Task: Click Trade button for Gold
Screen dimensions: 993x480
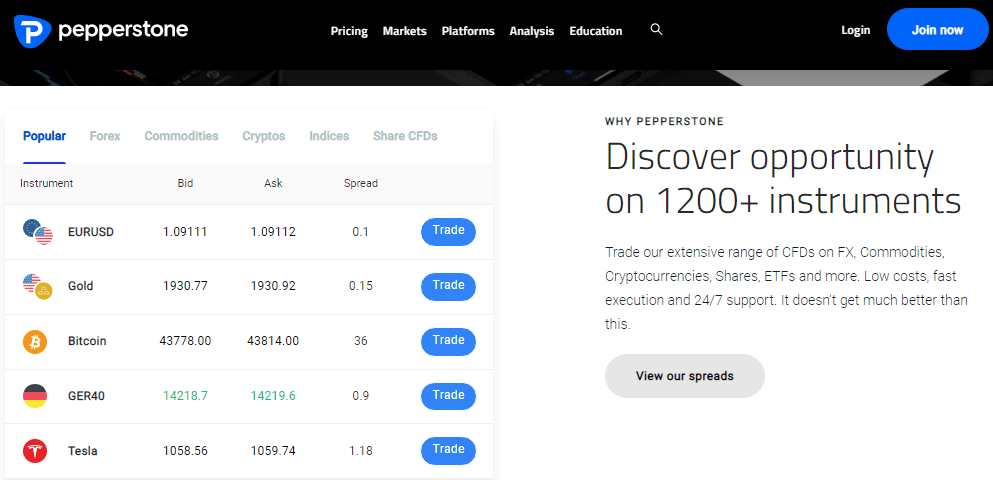Action: 448,286
